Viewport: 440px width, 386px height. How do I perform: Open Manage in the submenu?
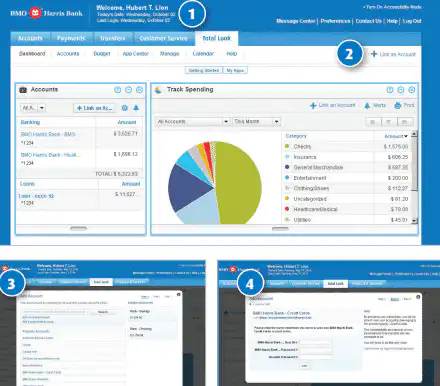point(170,54)
